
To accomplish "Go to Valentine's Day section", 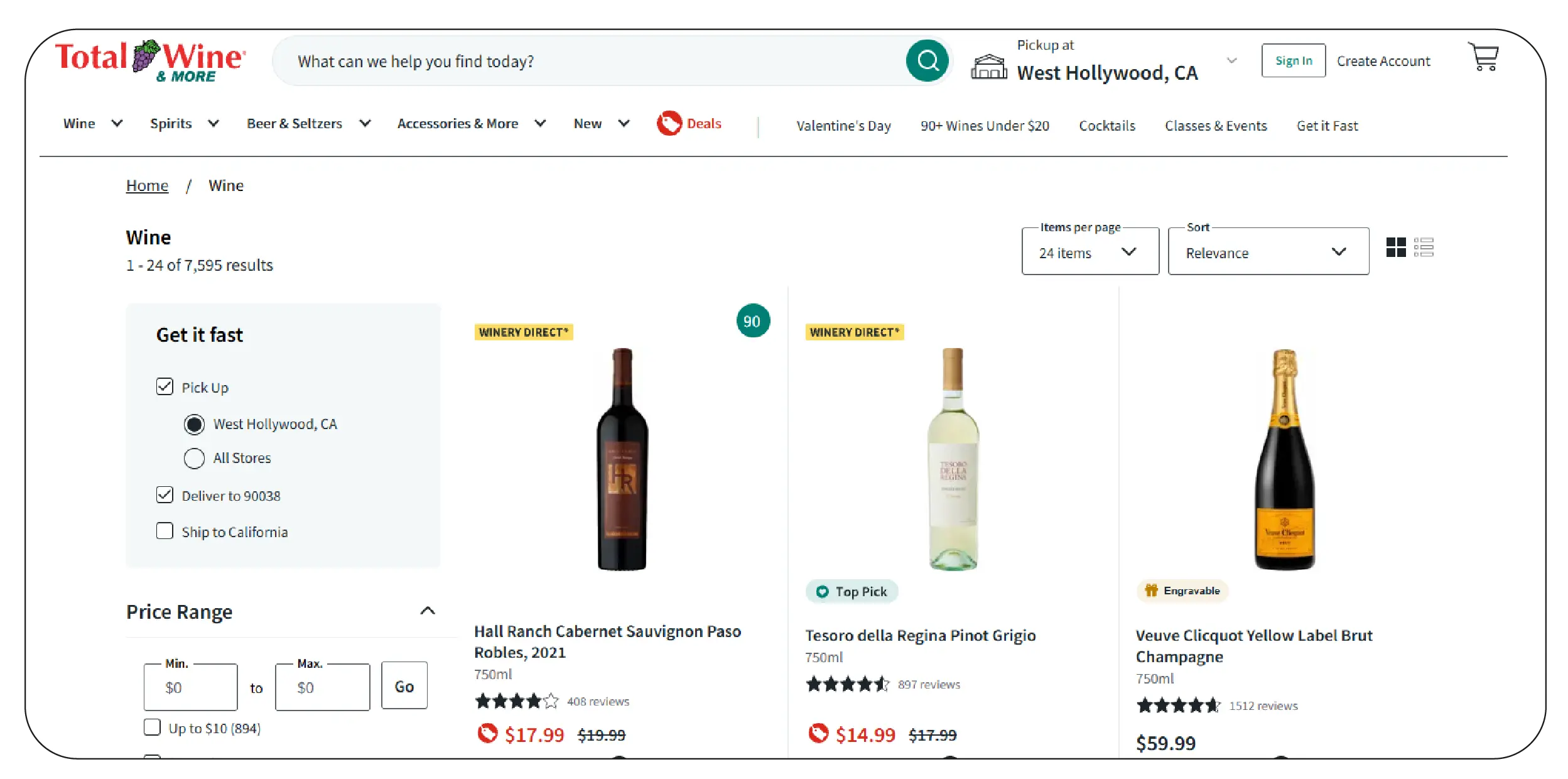I will (x=843, y=126).
